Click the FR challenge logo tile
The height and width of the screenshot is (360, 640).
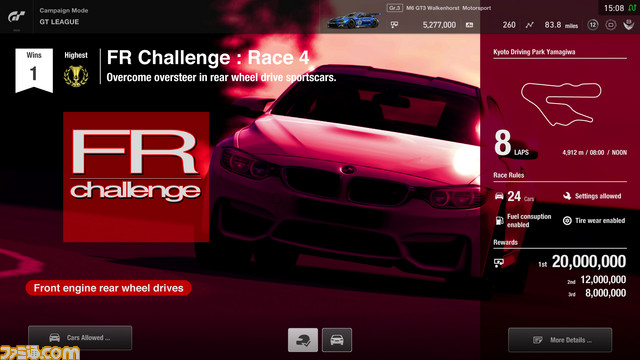(136, 177)
